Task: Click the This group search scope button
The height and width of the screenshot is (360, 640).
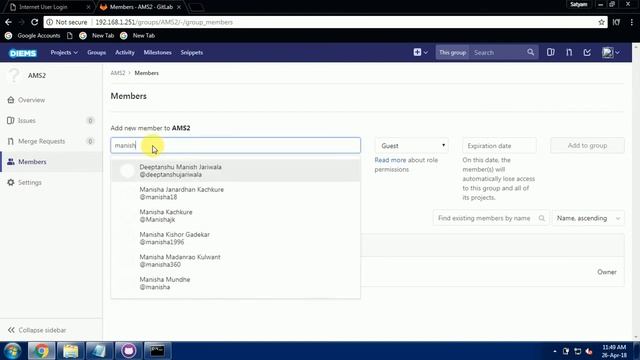Action: [452, 52]
